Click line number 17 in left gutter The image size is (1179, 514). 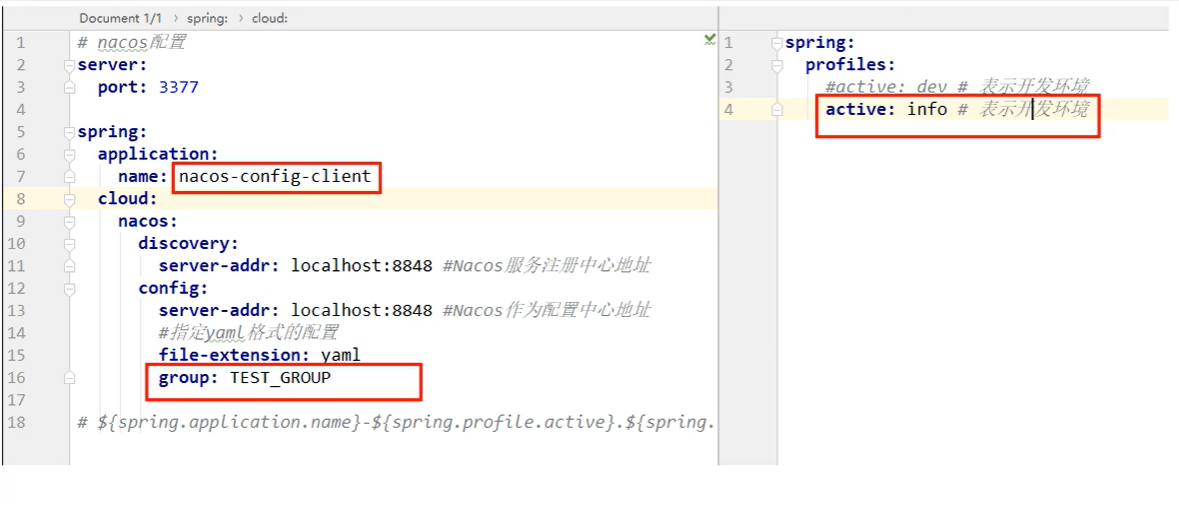(x=17, y=400)
